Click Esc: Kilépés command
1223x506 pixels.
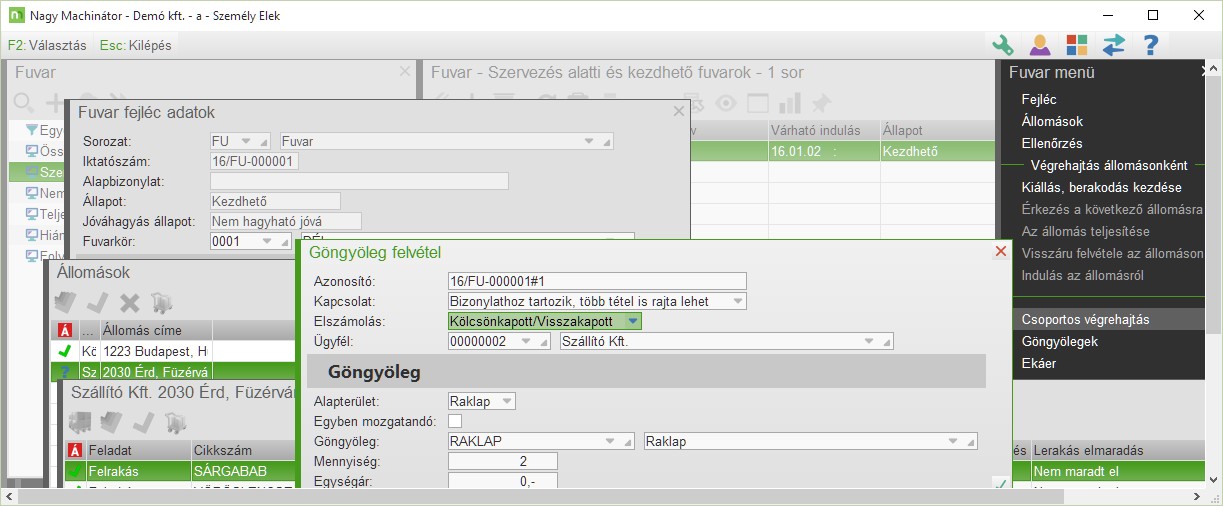(x=135, y=45)
